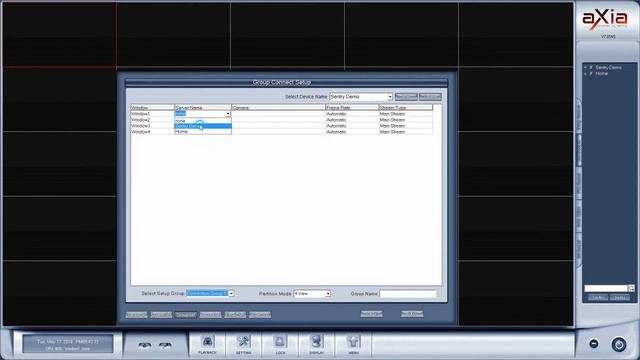Select Sentry Demo in the device tree
The height and width of the screenshot is (360, 640).
(608, 67)
